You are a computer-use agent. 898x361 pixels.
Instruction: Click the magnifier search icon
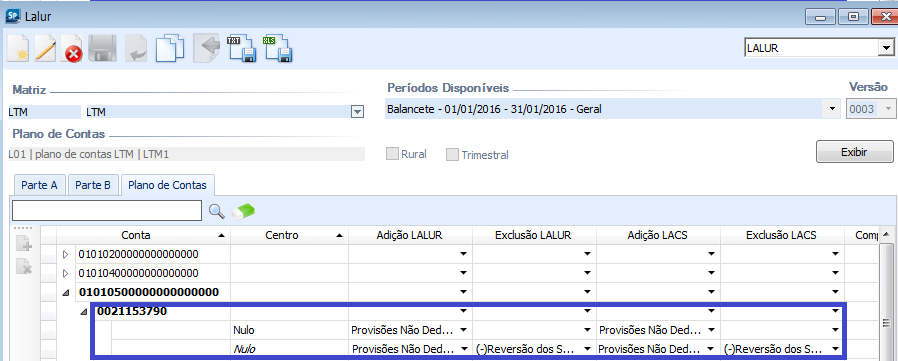coord(216,211)
